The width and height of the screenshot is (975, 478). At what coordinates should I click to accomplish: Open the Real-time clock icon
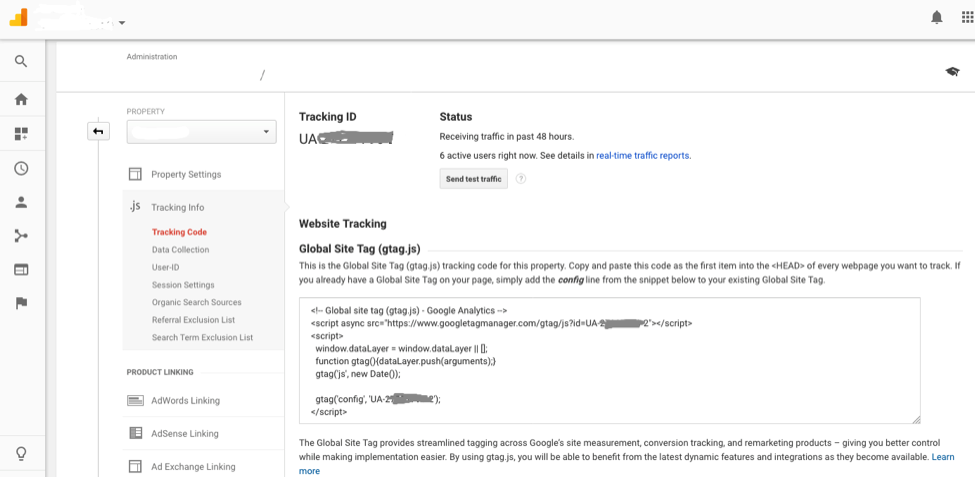(x=21, y=168)
